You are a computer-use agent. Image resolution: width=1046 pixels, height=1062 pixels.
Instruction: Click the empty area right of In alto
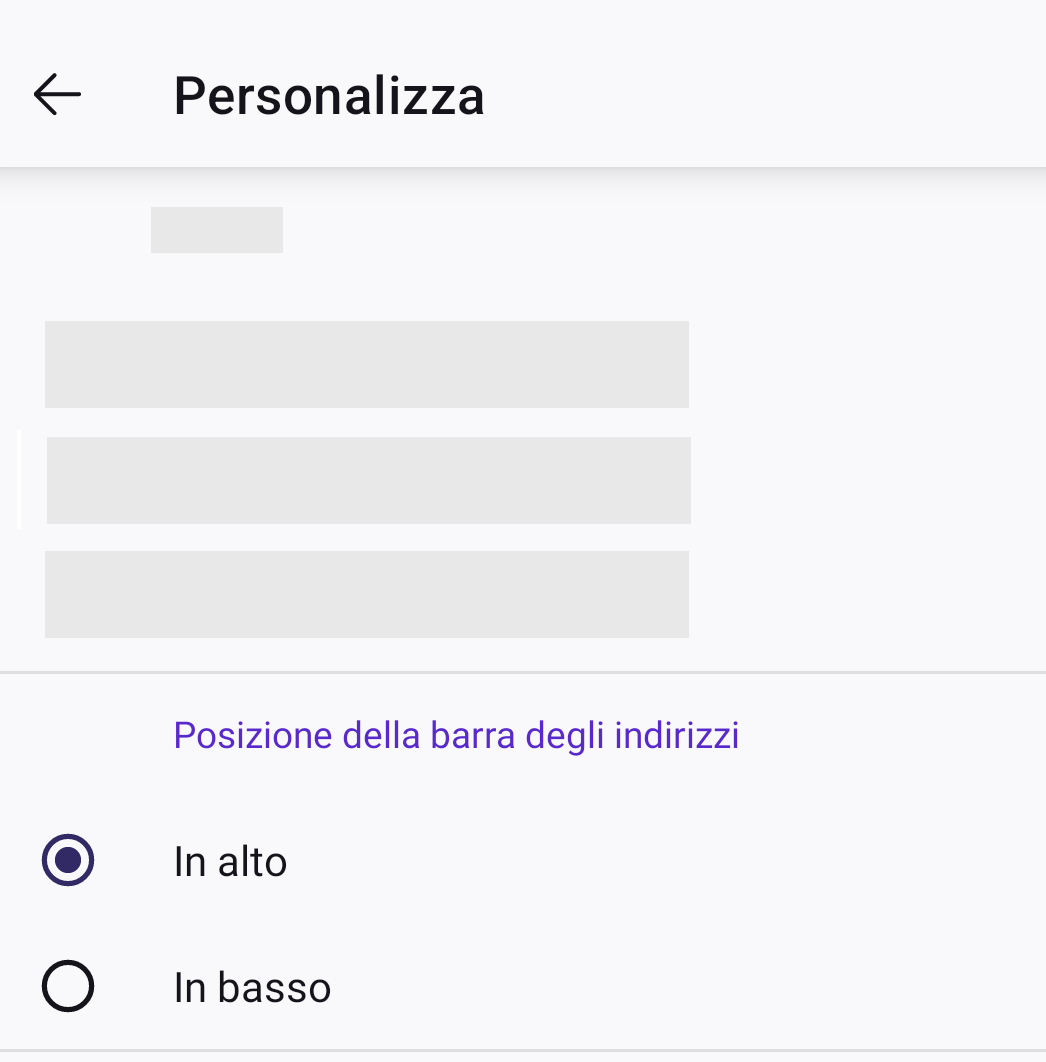pyautogui.click(x=660, y=862)
